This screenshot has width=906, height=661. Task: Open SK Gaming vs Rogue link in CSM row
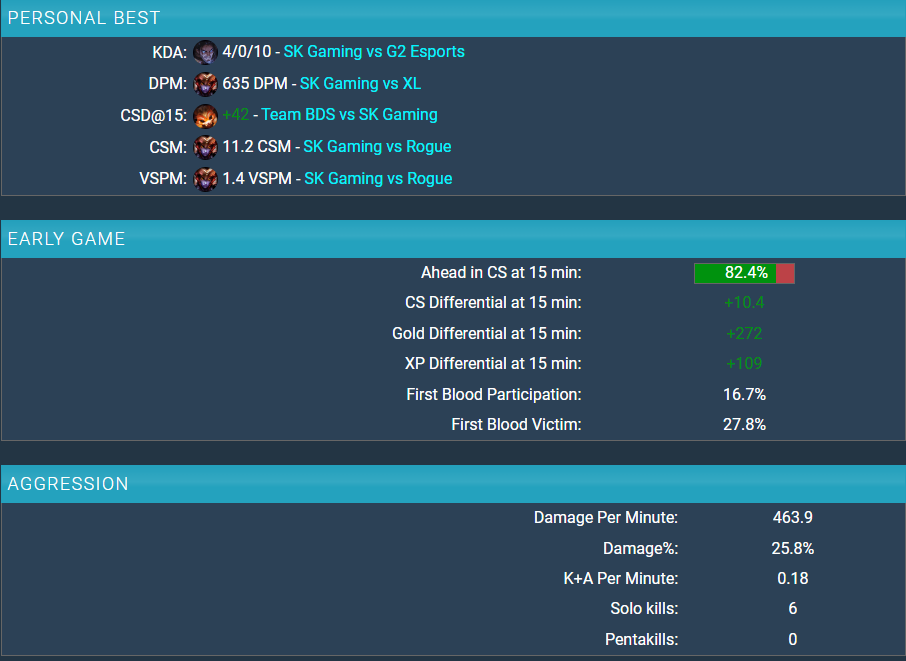(x=377, y=146)
